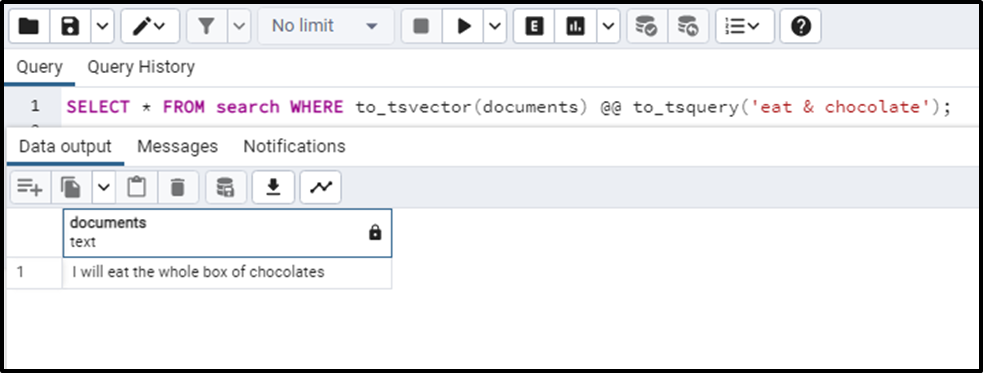Download results with the save data icon
This screenshot has width=983, height=373.
273,187
